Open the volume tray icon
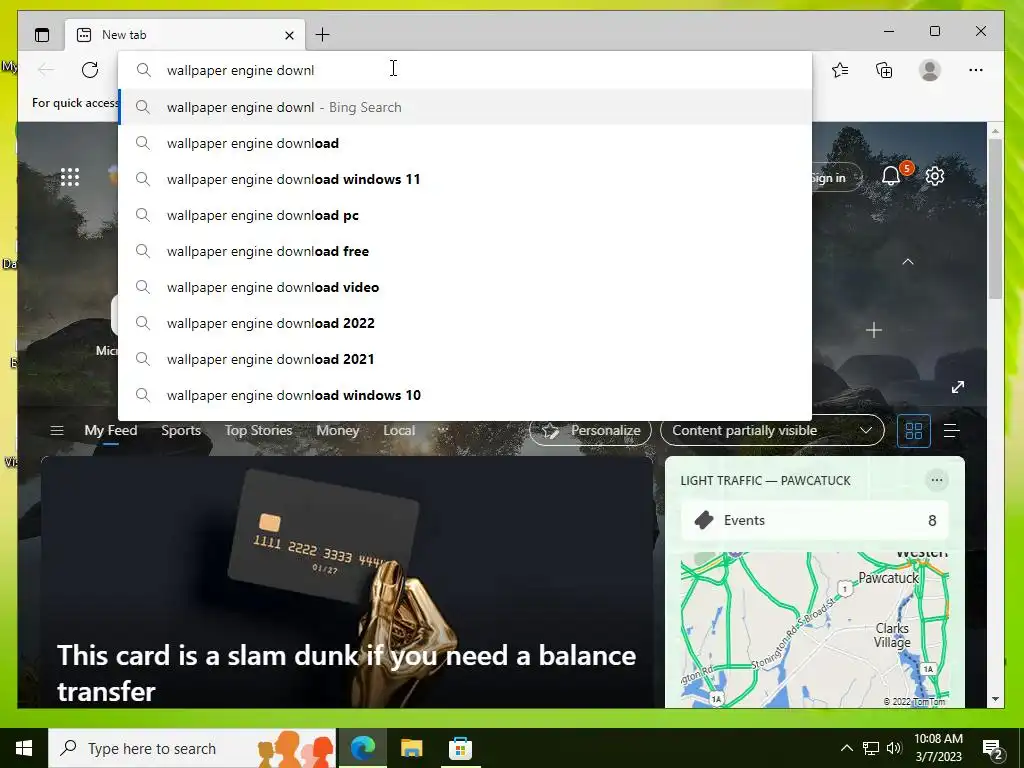 pyautogui.click(x=895, y=748)
